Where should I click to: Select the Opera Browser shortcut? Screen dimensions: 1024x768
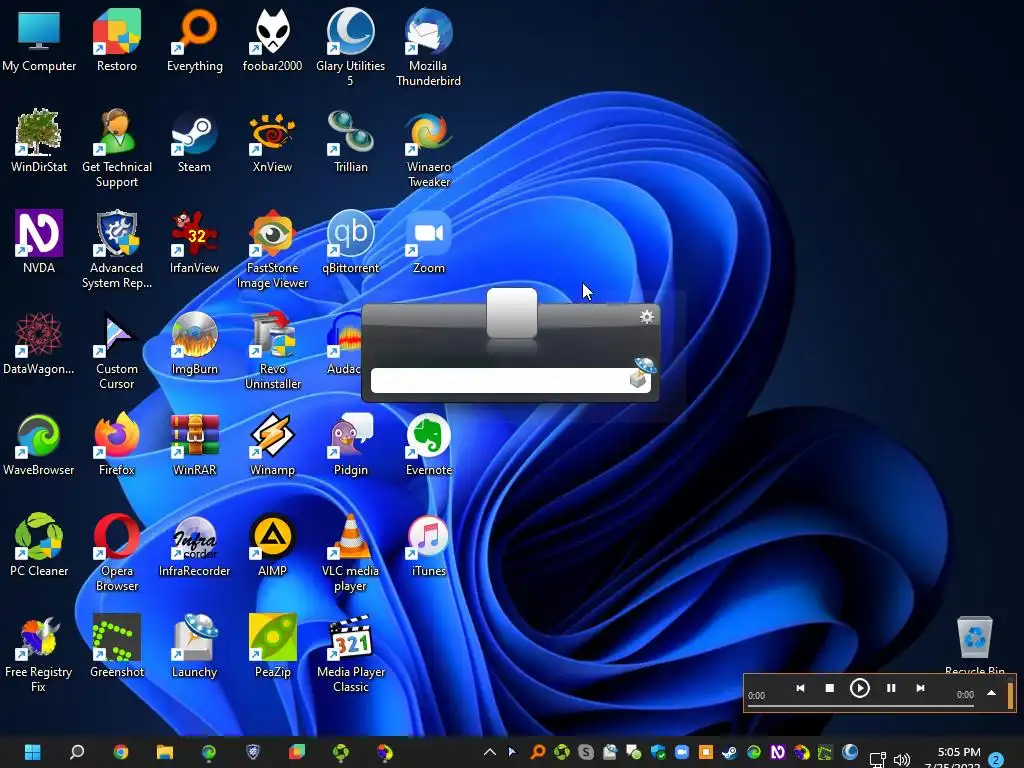[x=116, y=552]
